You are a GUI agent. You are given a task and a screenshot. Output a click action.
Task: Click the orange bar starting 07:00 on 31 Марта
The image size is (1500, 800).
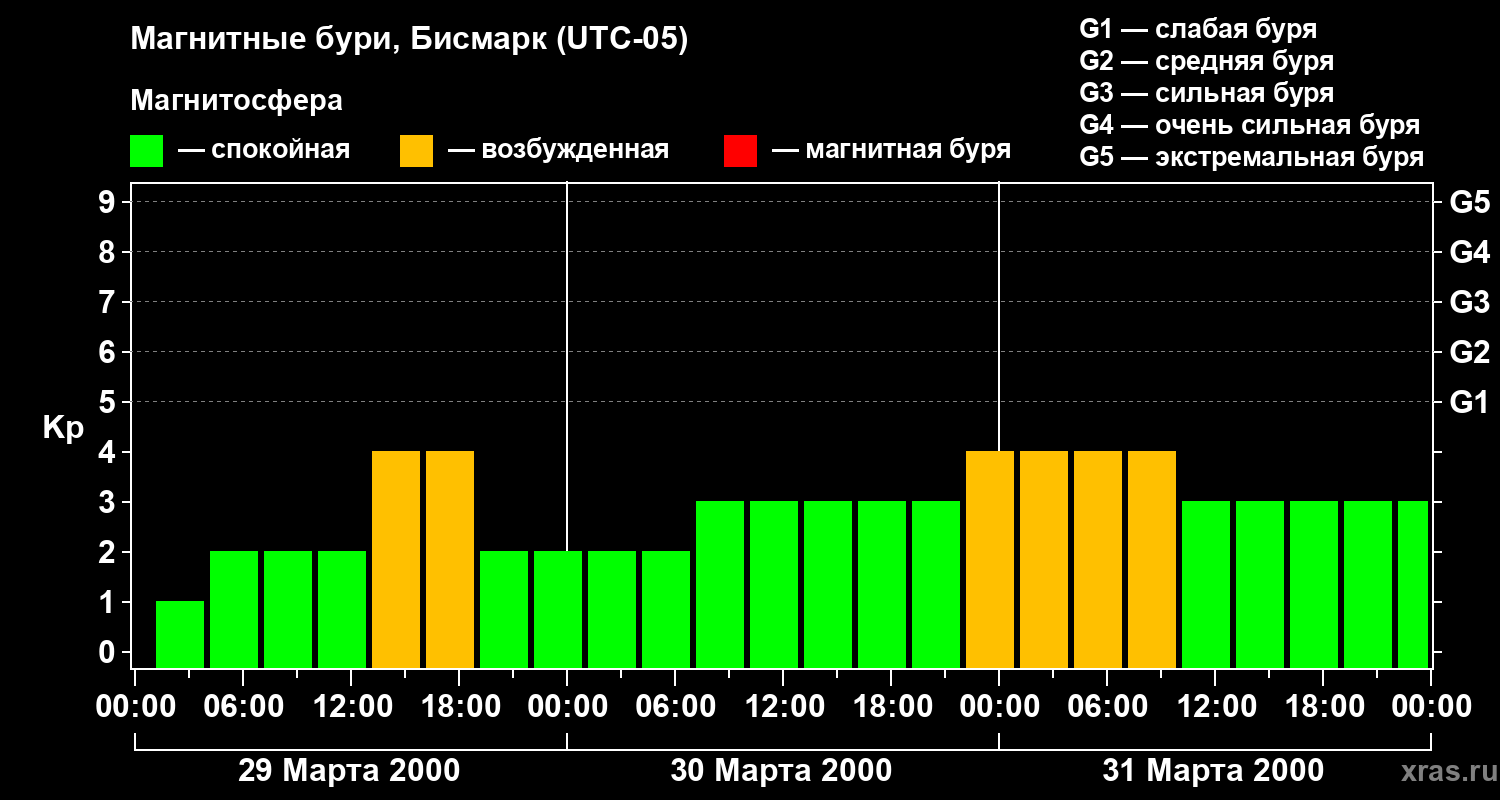pyautogui.click(x=1152, y=559)
